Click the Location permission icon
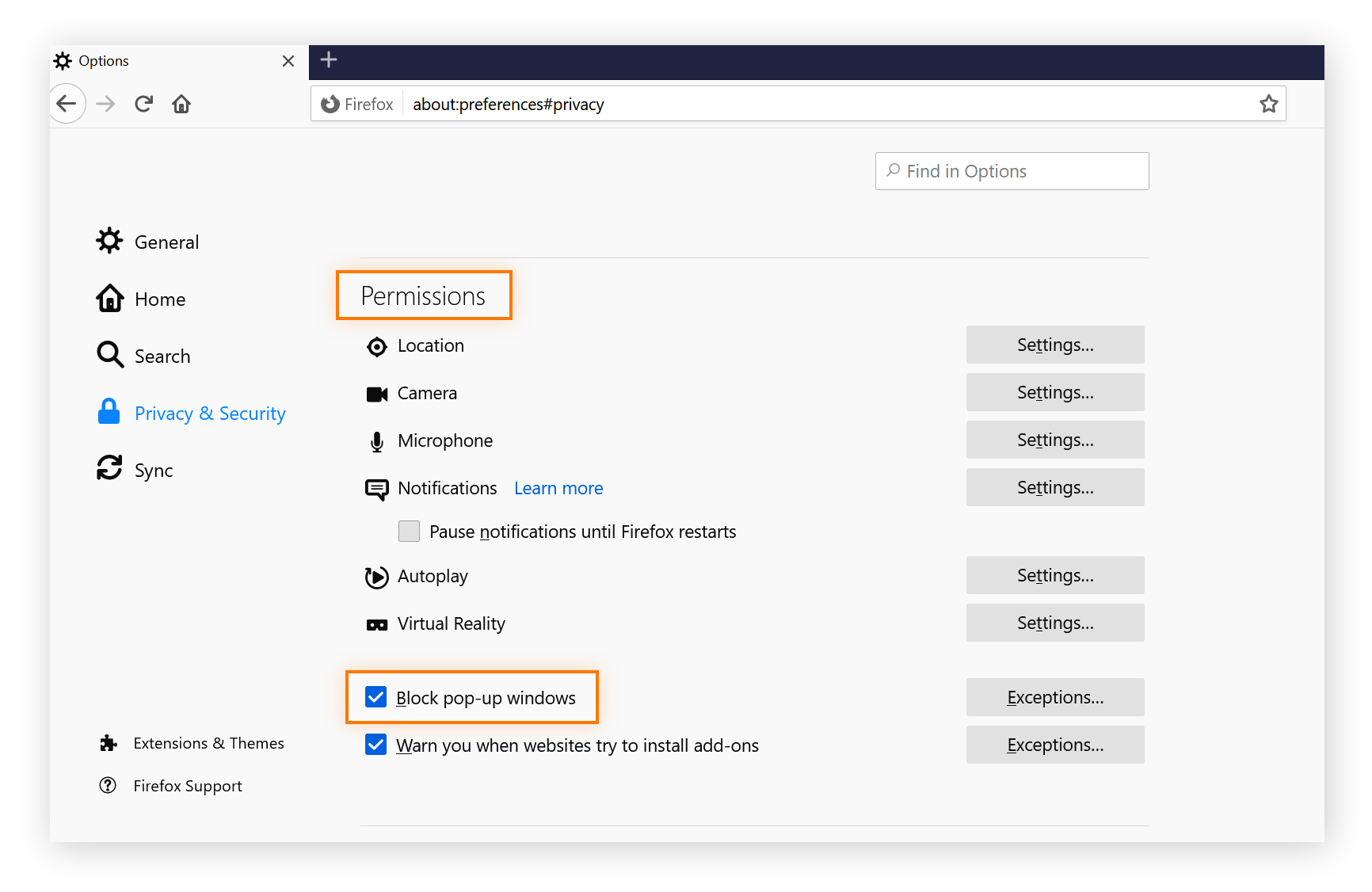Image resolution: width=1372 pixels, height=892 pixels. tap(377, 346)
